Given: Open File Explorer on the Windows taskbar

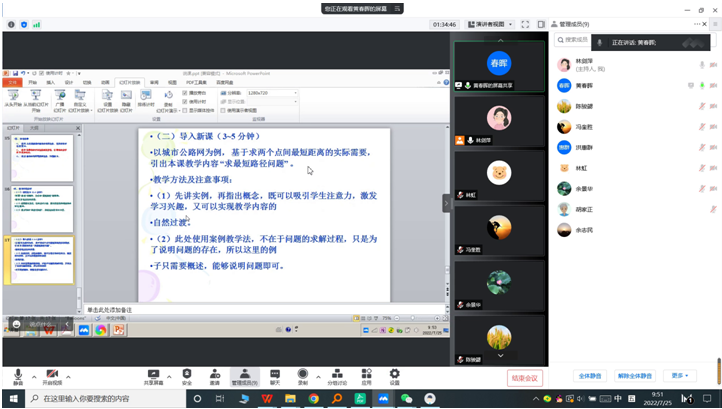Looking at the screenshot, I should (290, 399).
